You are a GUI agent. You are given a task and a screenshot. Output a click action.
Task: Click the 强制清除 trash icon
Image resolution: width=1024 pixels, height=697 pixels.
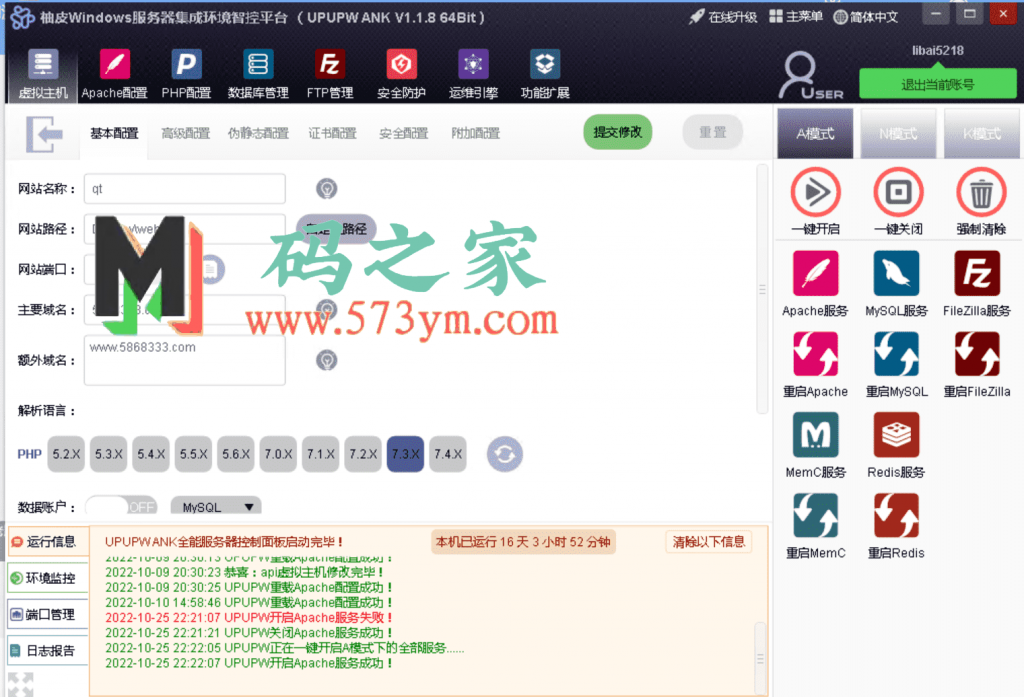tap(981, 192)
